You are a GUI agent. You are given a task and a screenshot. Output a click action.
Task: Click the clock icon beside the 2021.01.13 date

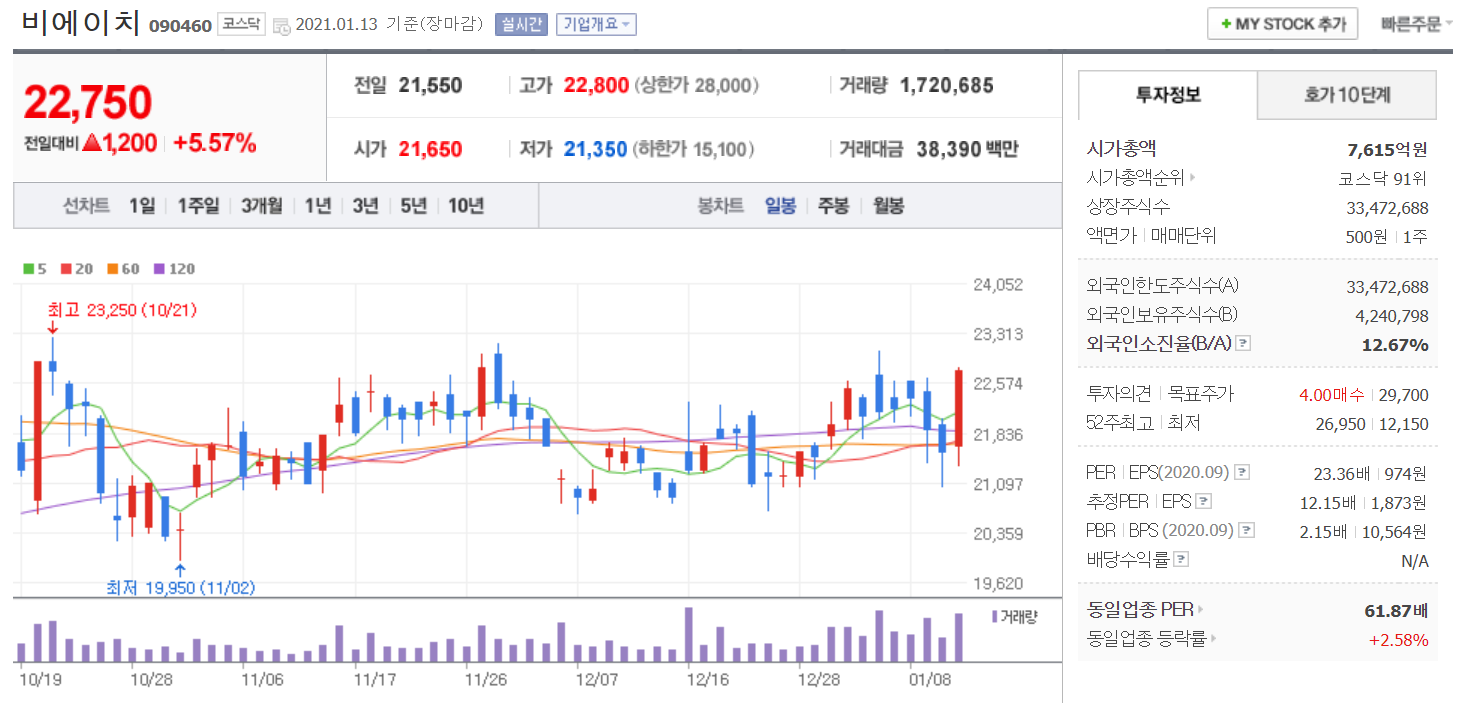coord(282,25)
